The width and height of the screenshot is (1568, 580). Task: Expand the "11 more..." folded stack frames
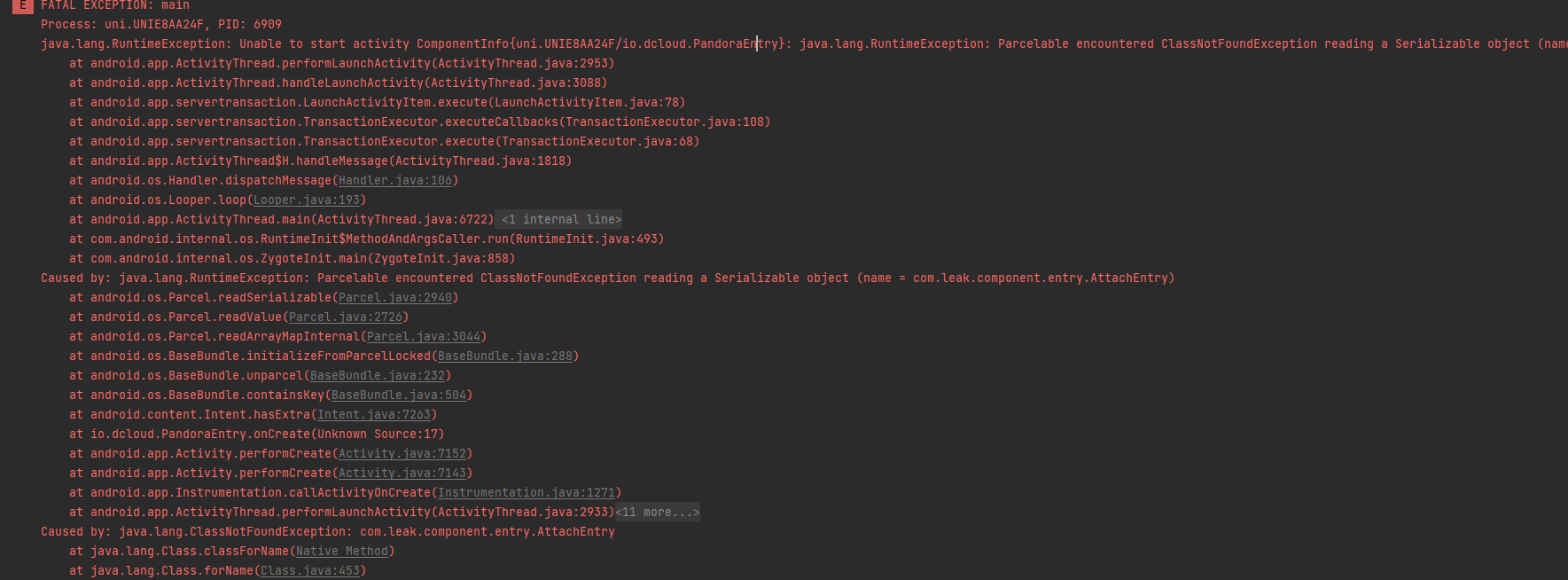coord(658,512)
